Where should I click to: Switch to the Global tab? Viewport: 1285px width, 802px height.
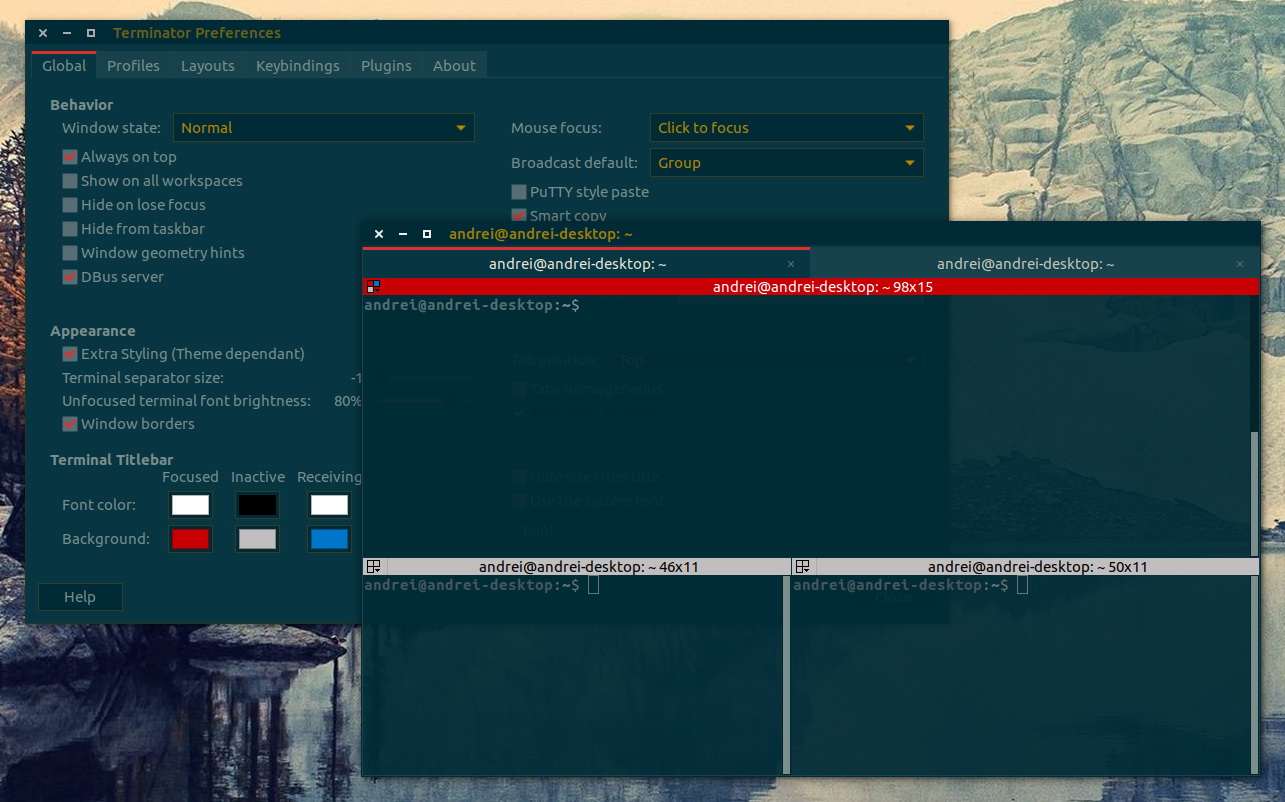click(64, 66)
